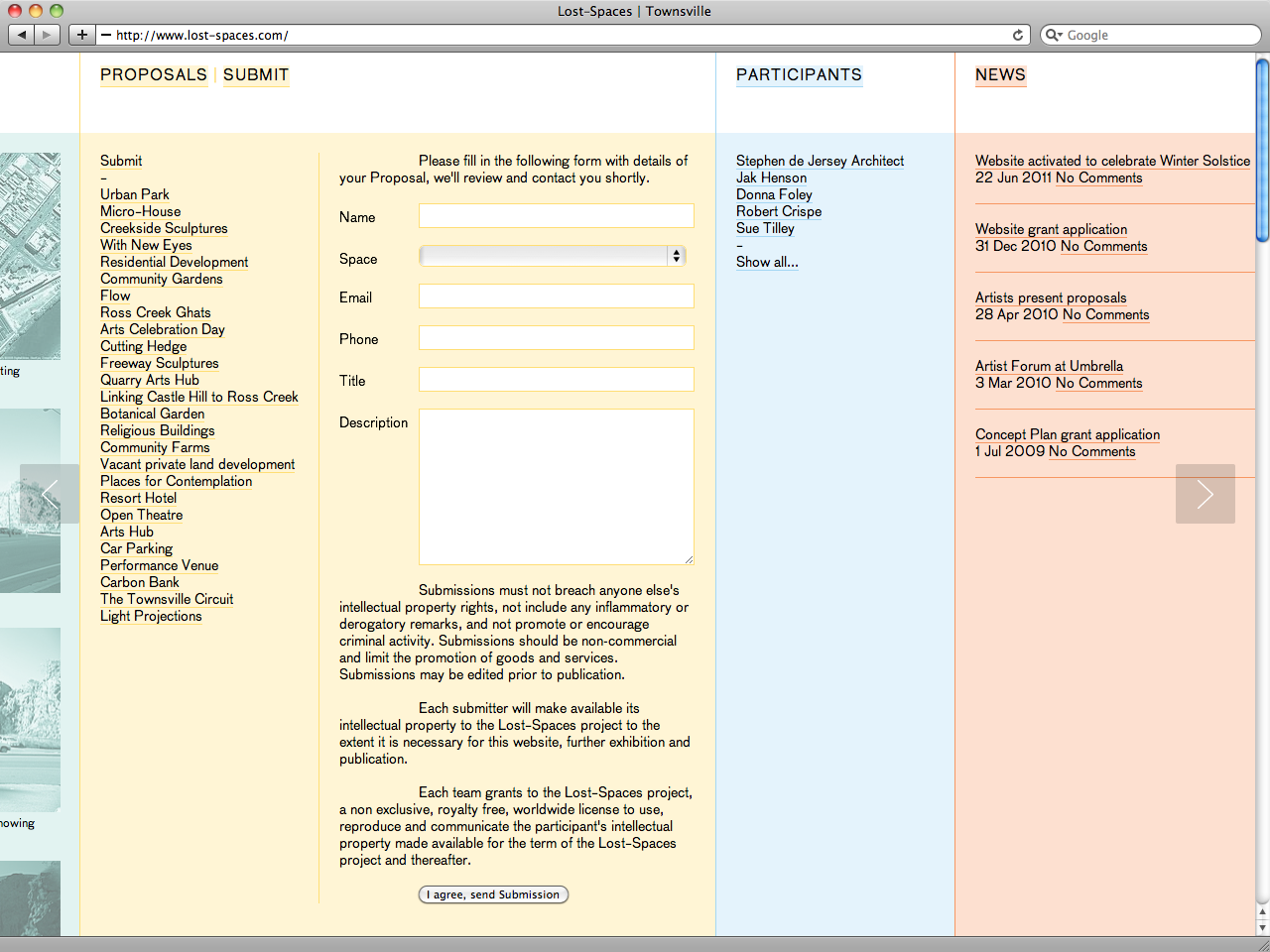
Task: Open Robert Crispe participant link
Action: coord(779,211)
